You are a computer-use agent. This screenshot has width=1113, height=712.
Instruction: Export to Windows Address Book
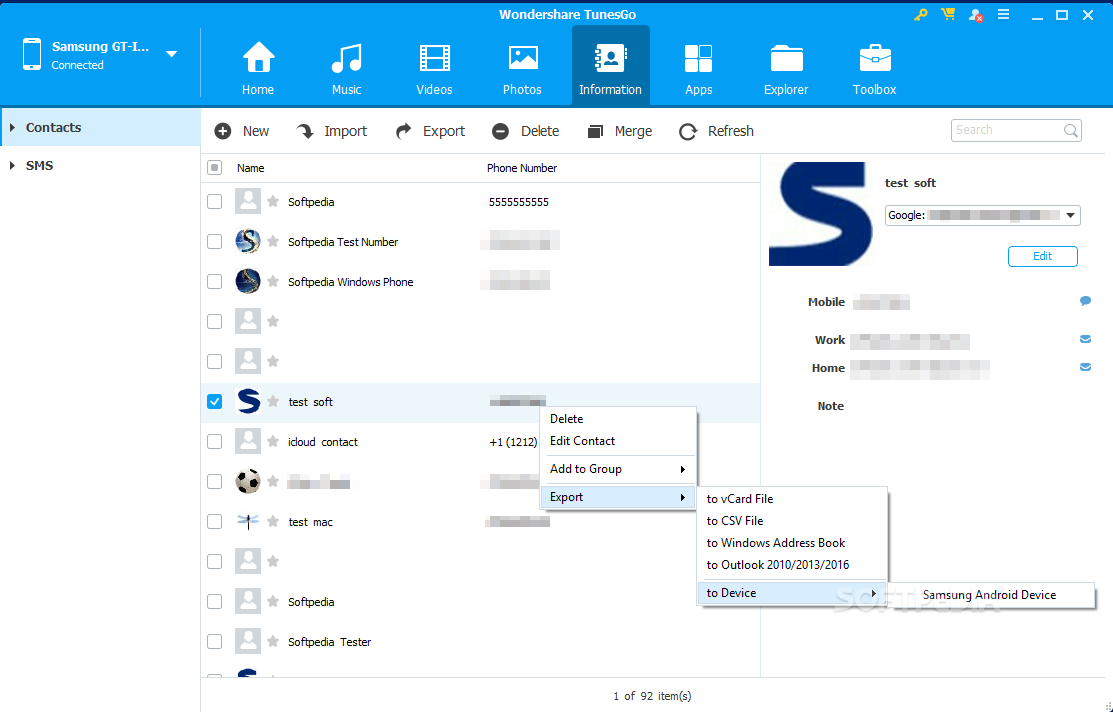[x=792, y=543]
